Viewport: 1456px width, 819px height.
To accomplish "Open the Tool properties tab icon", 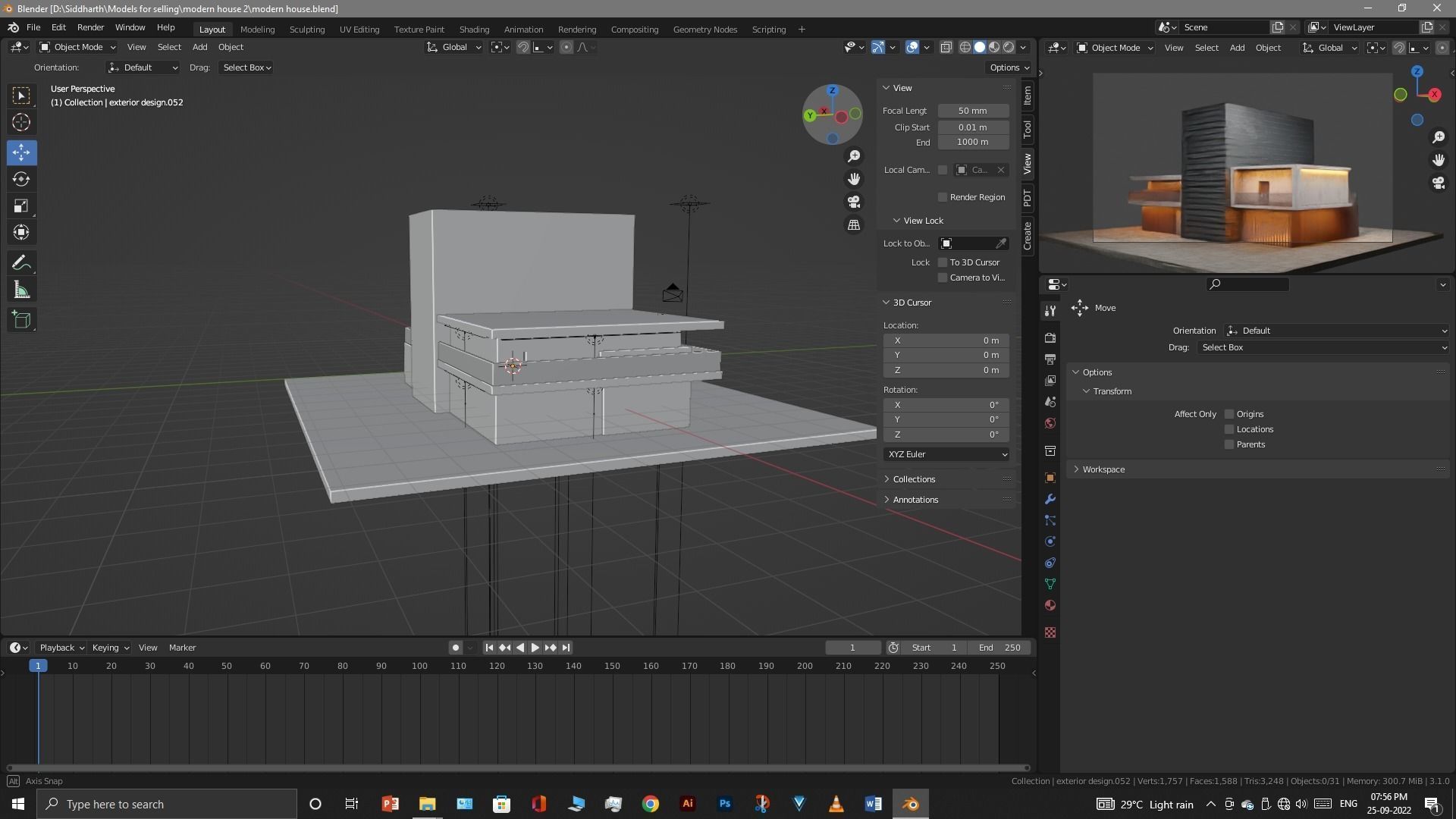I will (1050, 310).
